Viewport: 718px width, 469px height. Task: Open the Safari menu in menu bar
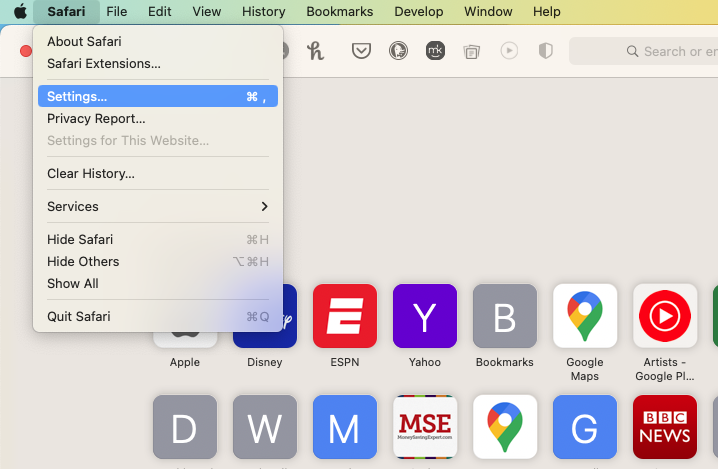[x=66, y=11]
